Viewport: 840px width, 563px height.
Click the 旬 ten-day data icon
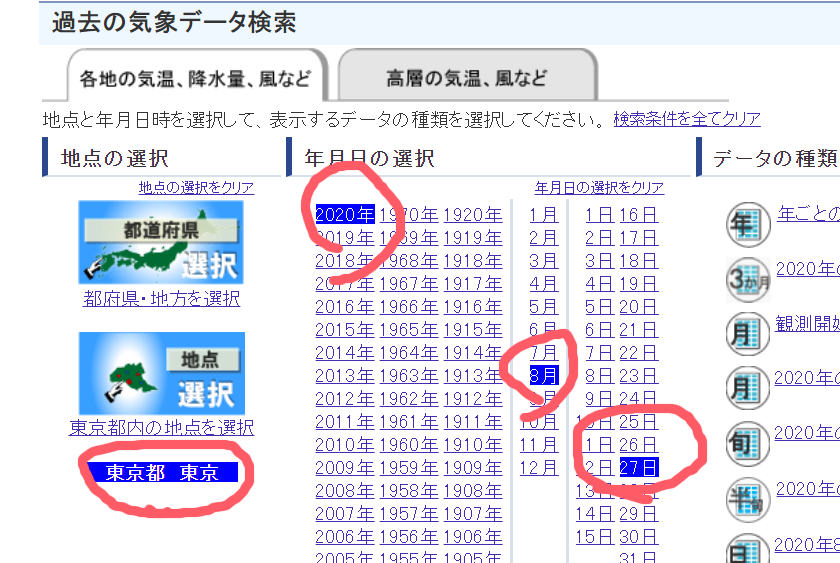[x=748, y=444]
